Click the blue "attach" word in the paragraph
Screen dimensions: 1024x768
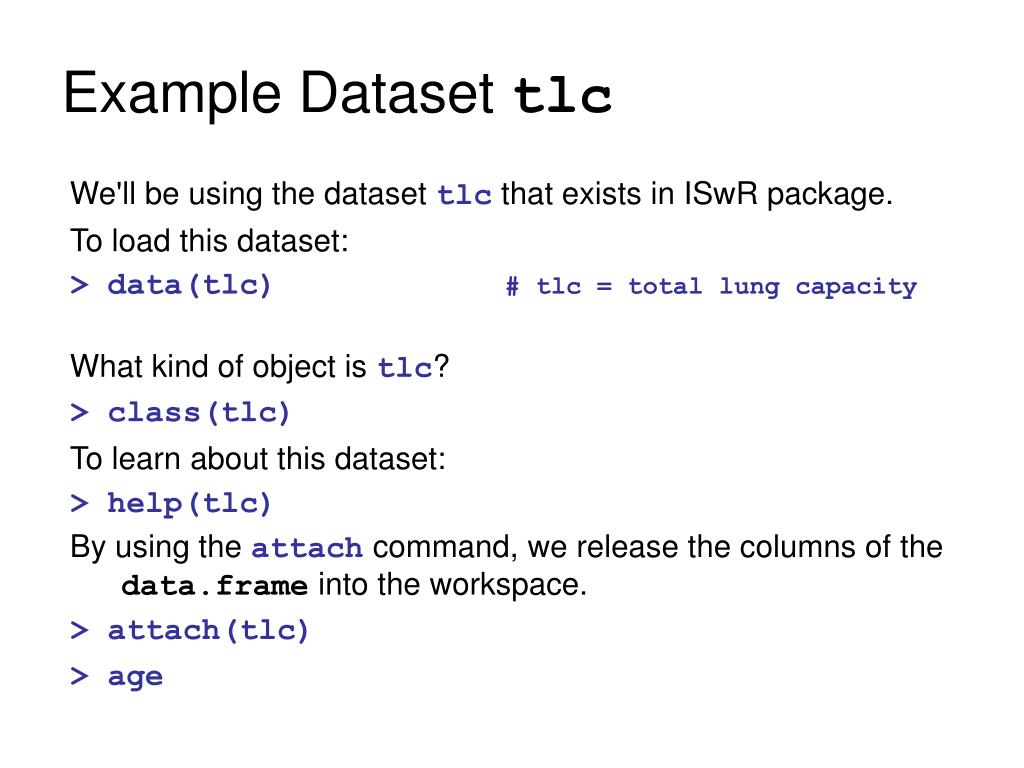[x=307, y=548]
